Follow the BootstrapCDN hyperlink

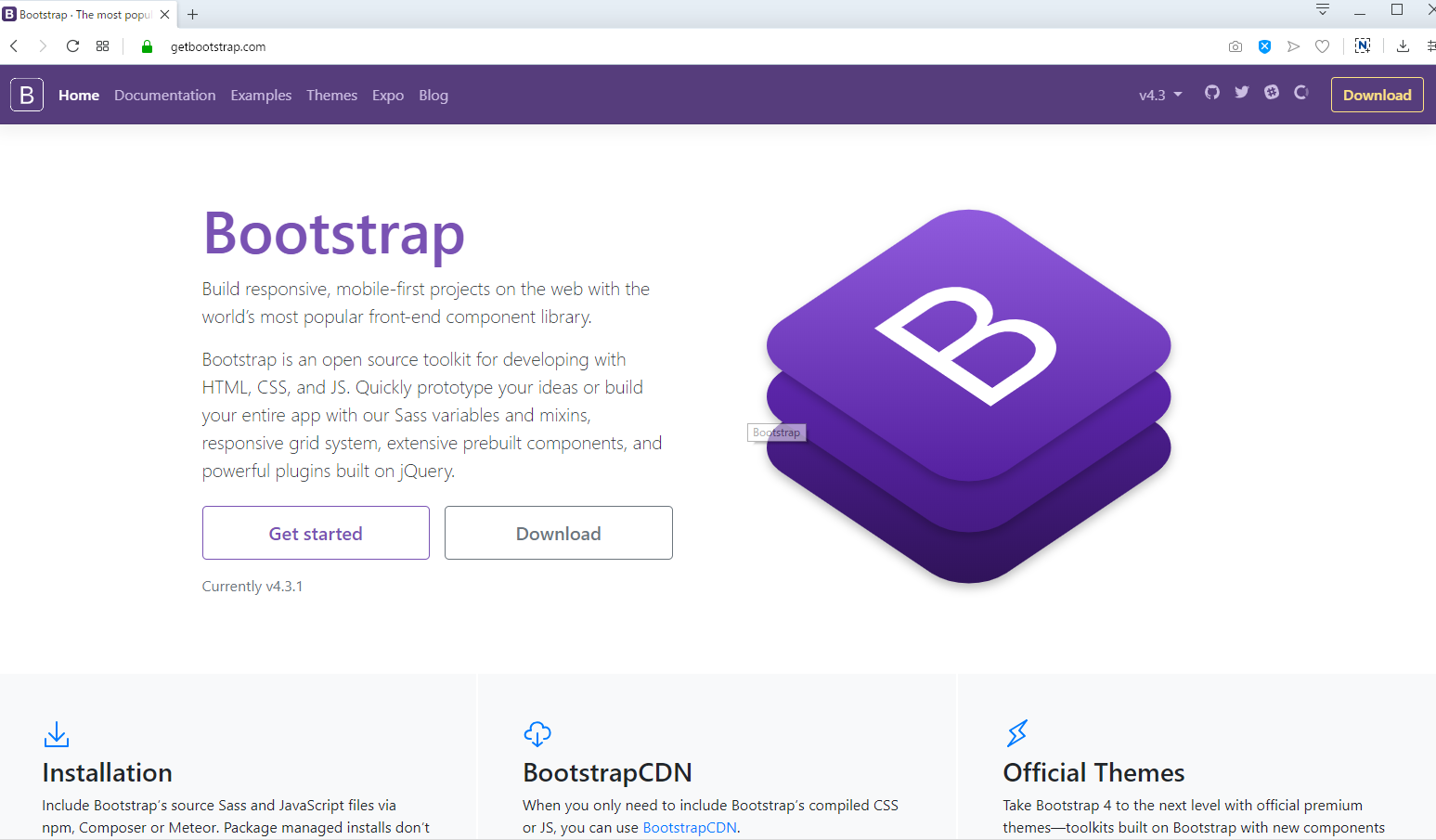tap(690, 827)
